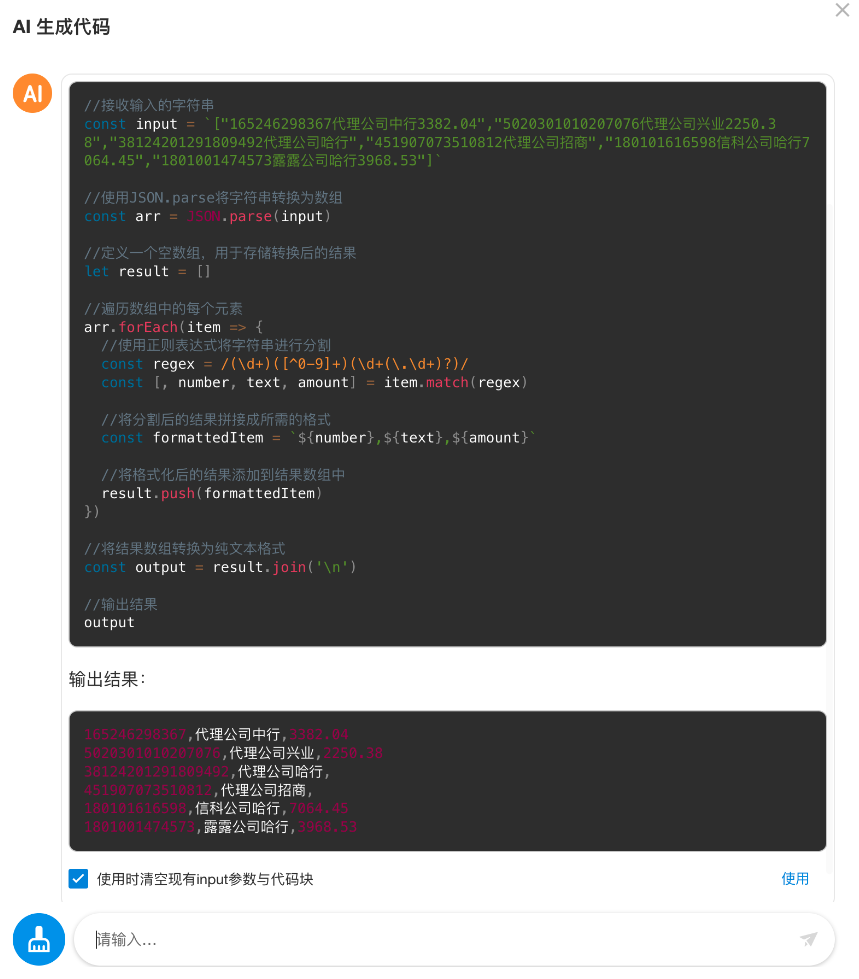
Task: Click the const arr = JSON.parse(input) line
Action: coord(207,216)
